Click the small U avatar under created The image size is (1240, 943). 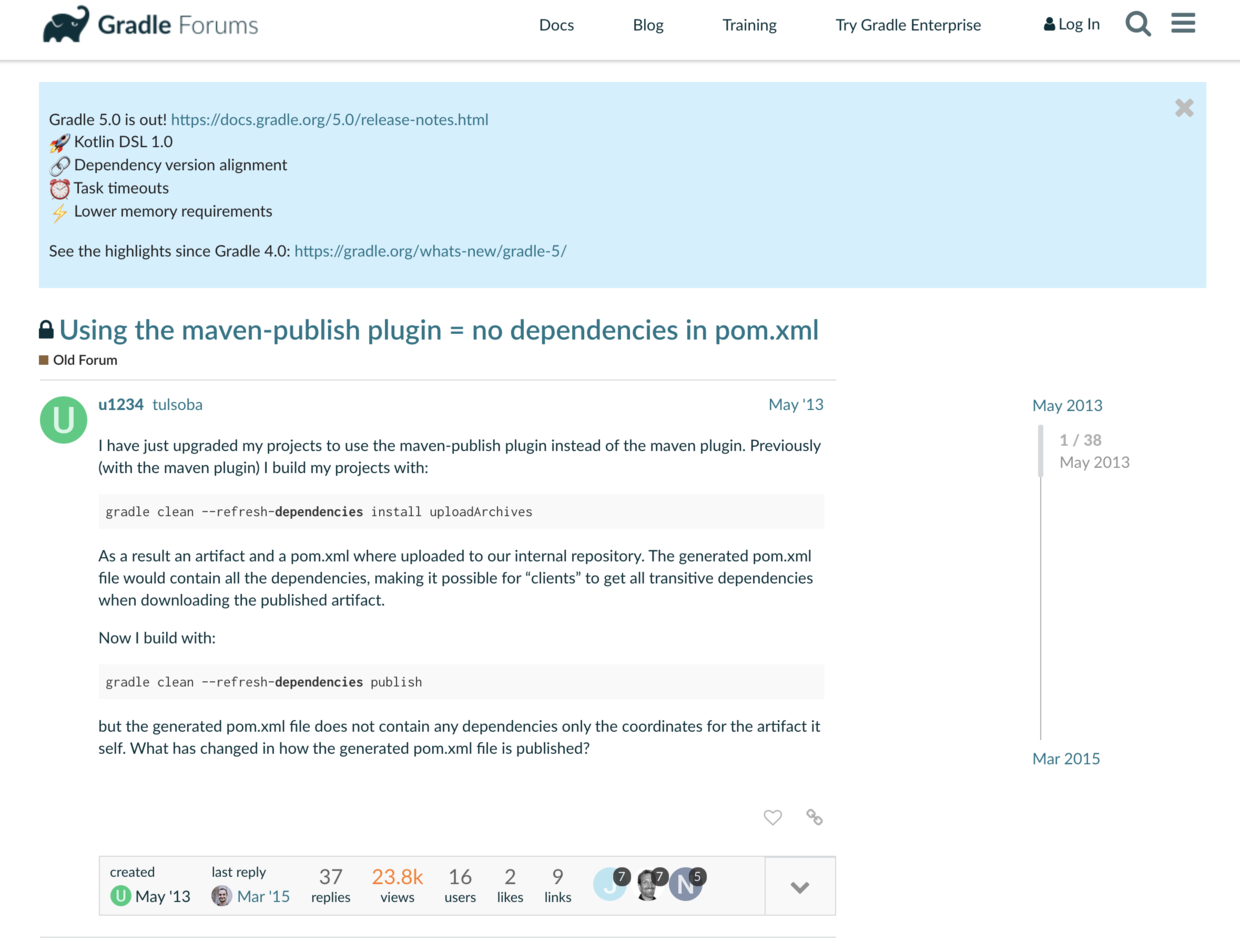120,896
